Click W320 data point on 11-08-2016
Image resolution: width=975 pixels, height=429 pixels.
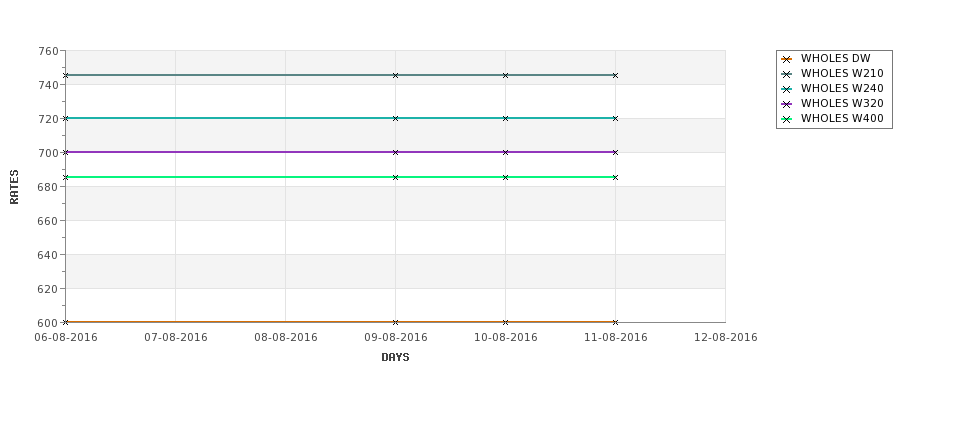point(616,152)
